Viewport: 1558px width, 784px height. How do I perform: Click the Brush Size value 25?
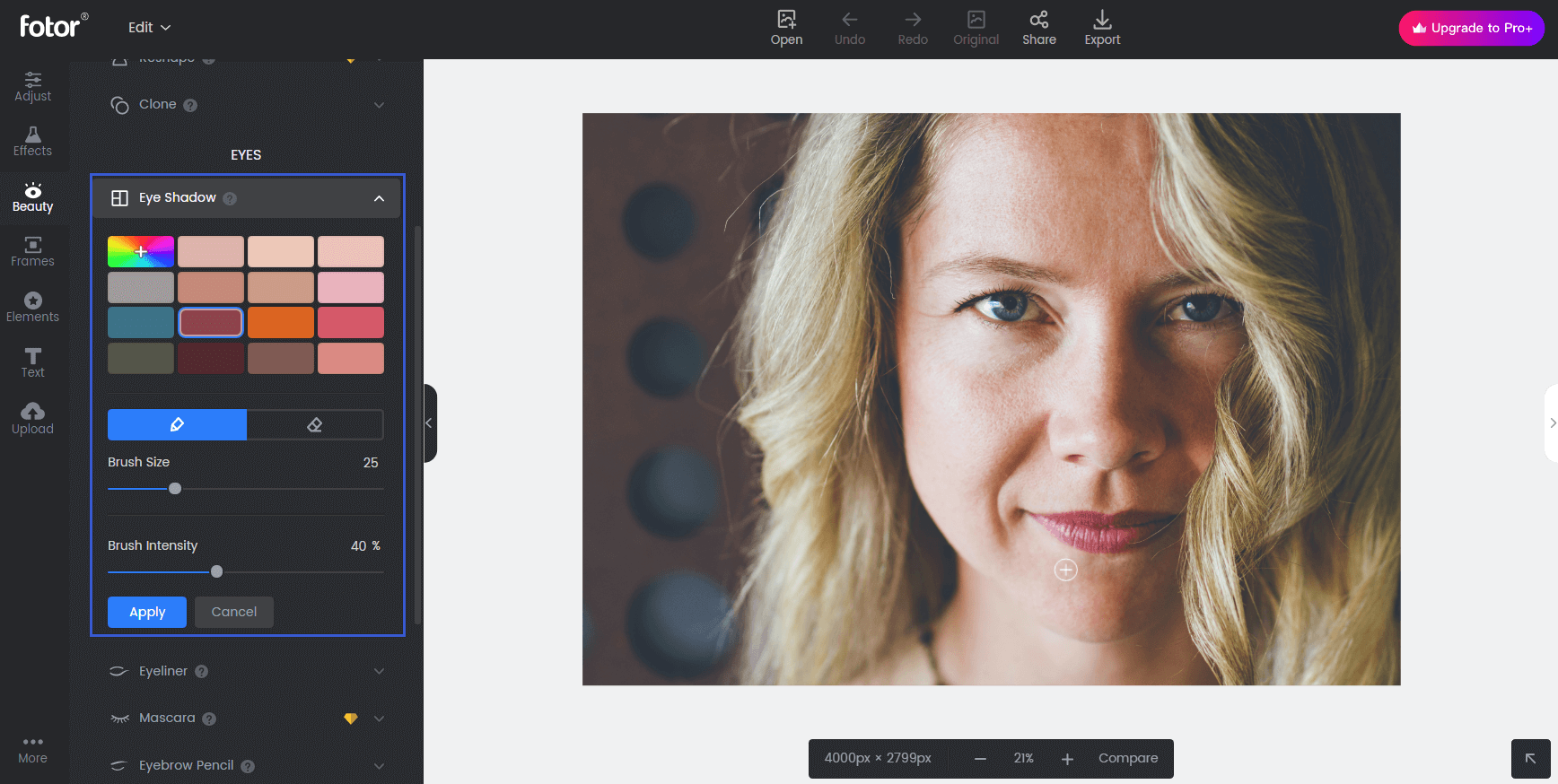(371, 463)
